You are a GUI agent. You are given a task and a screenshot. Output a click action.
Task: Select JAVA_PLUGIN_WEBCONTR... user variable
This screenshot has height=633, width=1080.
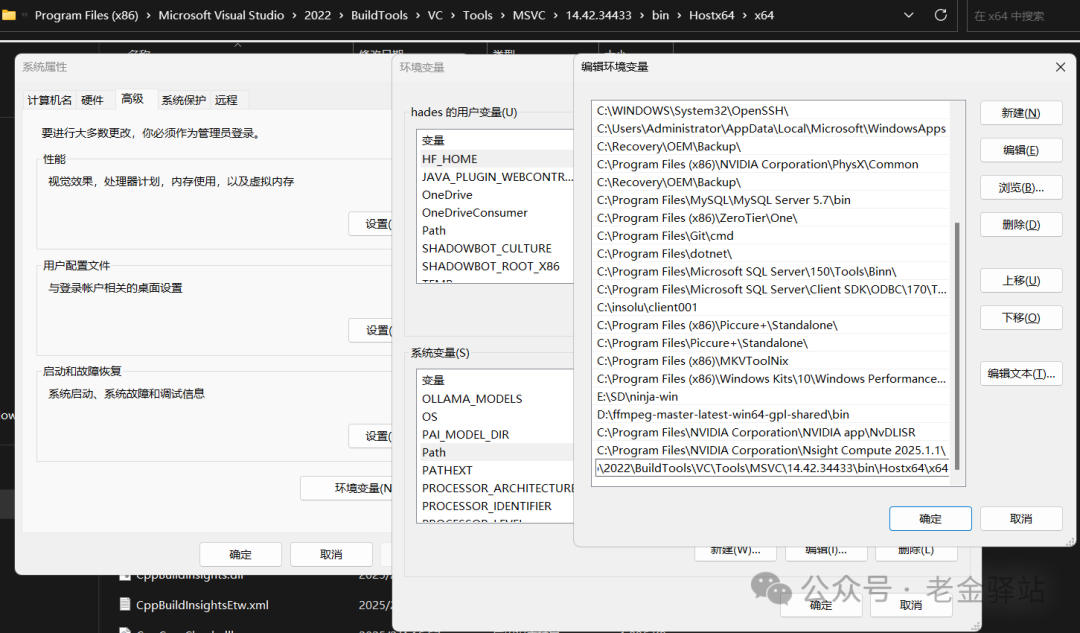coord(496,176)
